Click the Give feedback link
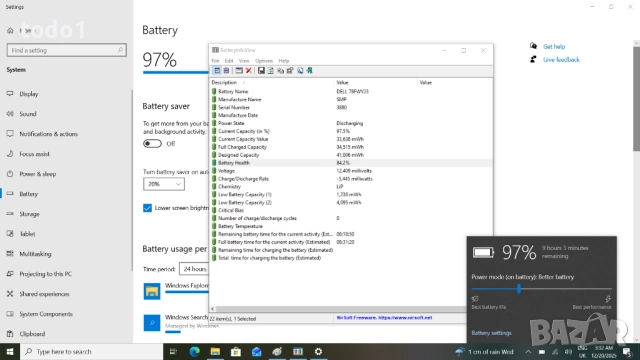The width and height of the screenshot is (640, 360). (561, 60)
